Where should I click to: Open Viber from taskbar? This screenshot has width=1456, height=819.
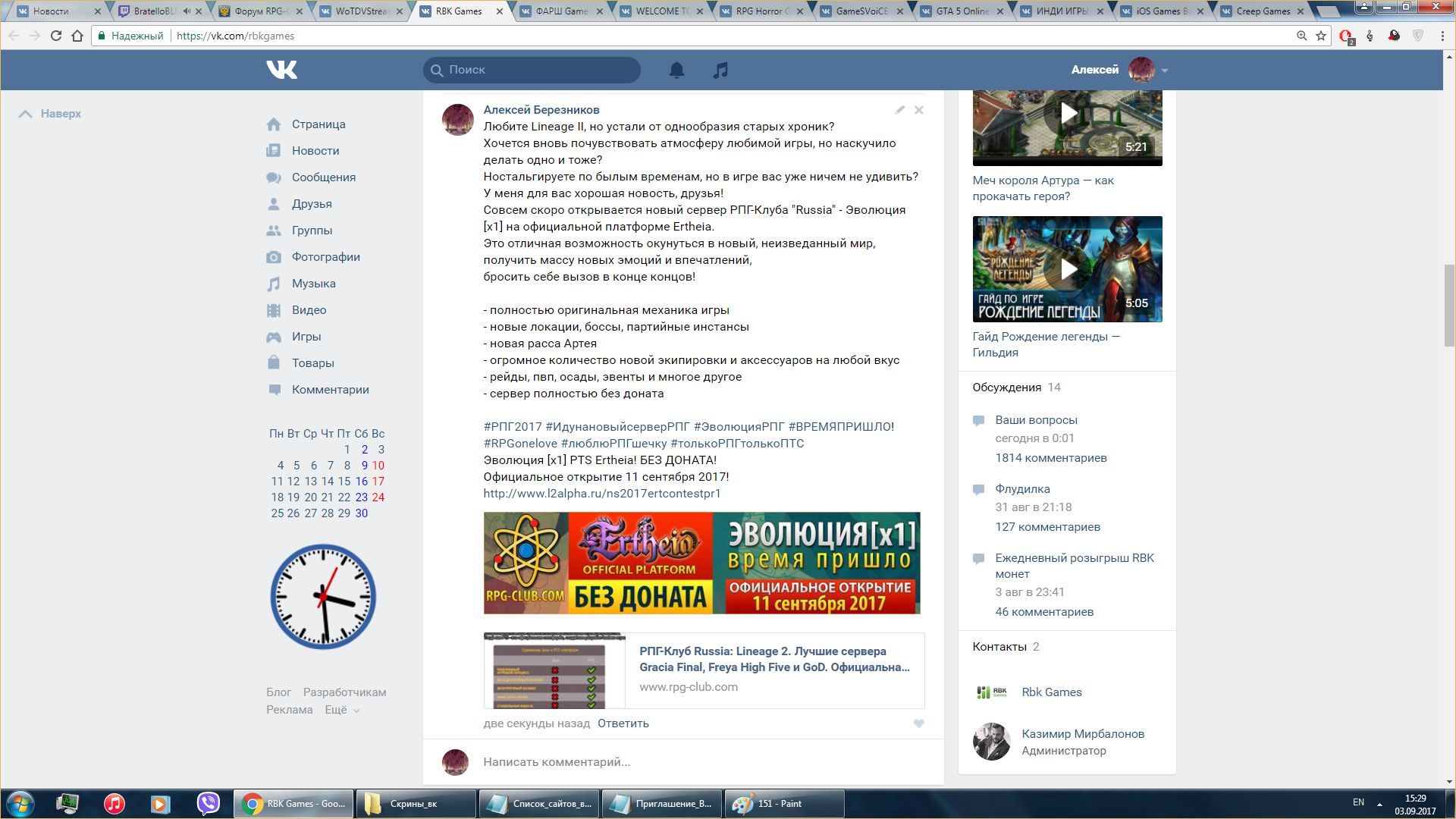pyautogui.click(x=208, y=804)
